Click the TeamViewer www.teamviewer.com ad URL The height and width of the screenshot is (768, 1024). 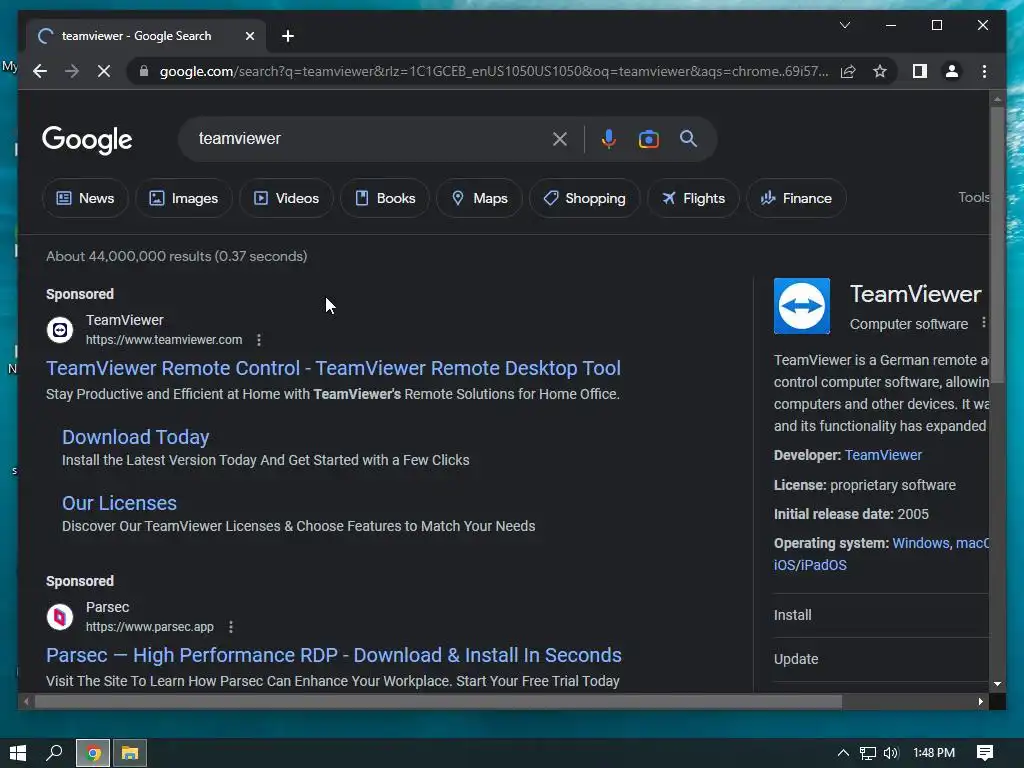tap(164, 340)
